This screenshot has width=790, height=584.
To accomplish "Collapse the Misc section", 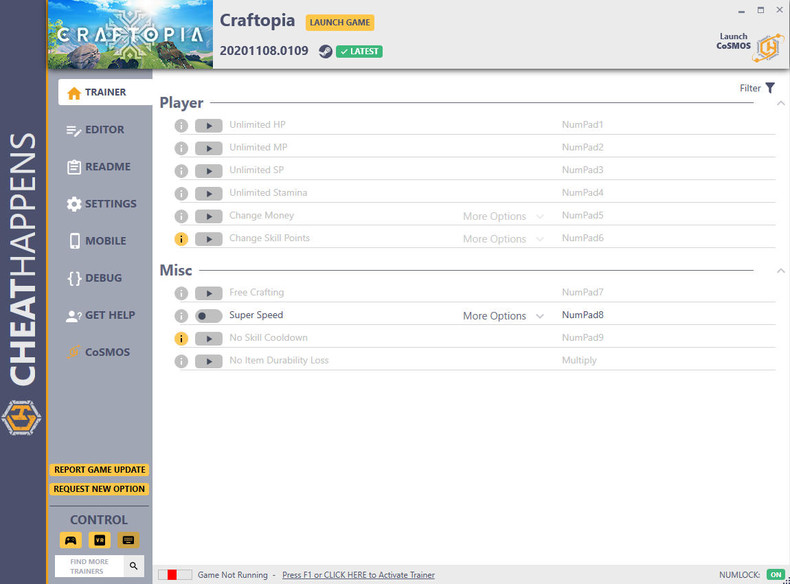I will [780, 271].
